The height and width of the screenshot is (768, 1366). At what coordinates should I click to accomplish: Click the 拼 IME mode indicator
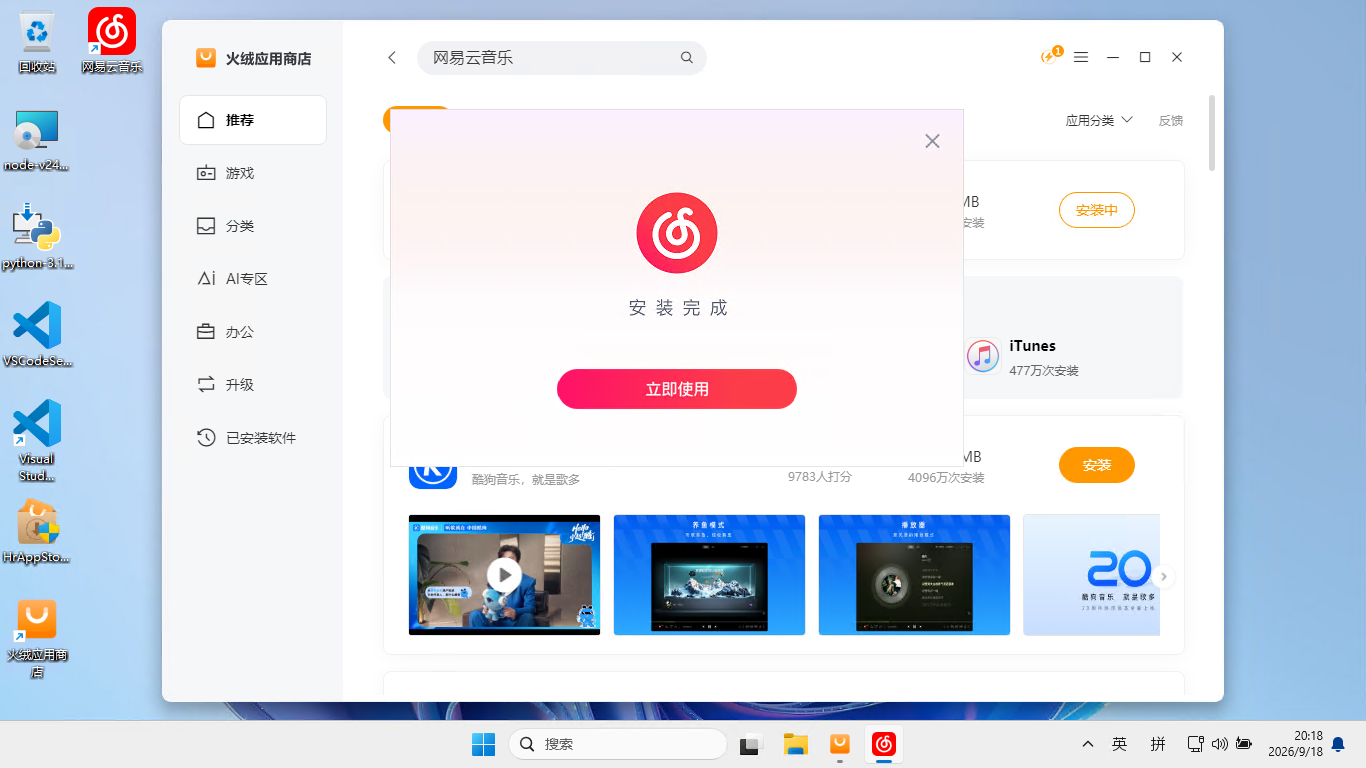(1158, 744)
